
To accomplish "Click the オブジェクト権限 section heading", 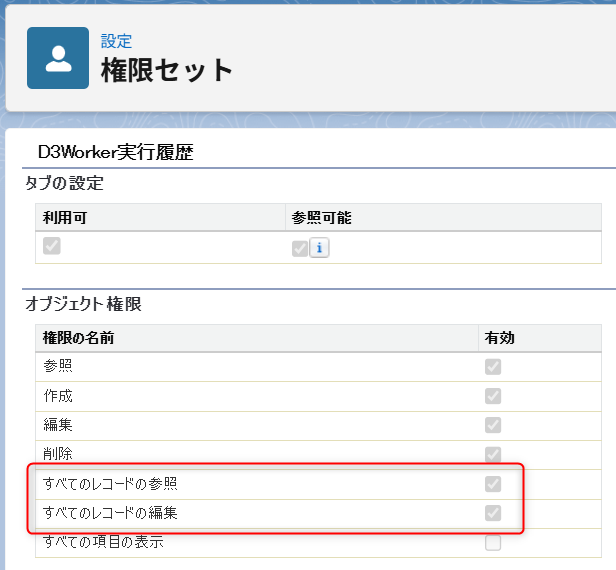I will [x=83, y=304].
